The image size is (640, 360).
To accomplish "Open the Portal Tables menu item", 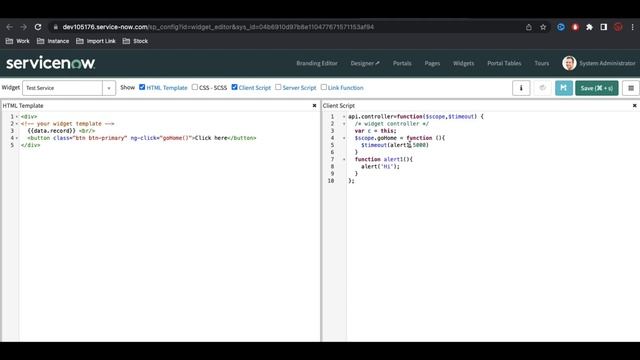I will click(x=504, y=63).
